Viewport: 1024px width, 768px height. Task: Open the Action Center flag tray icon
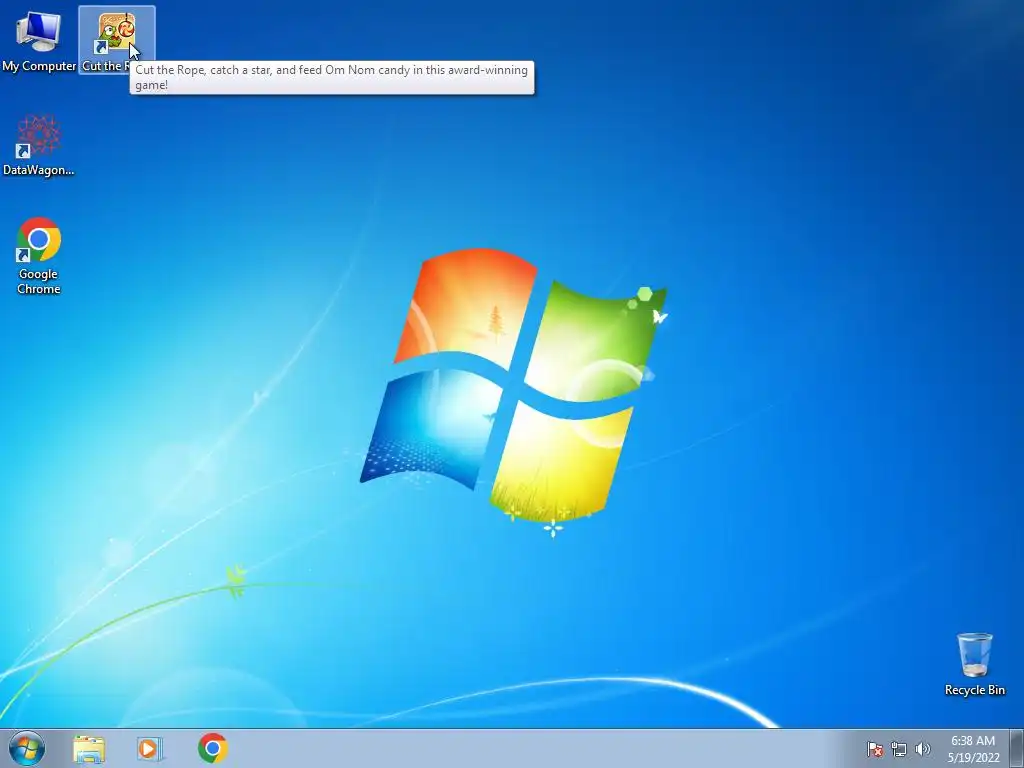pyautogui.click(x=874, y=749)
